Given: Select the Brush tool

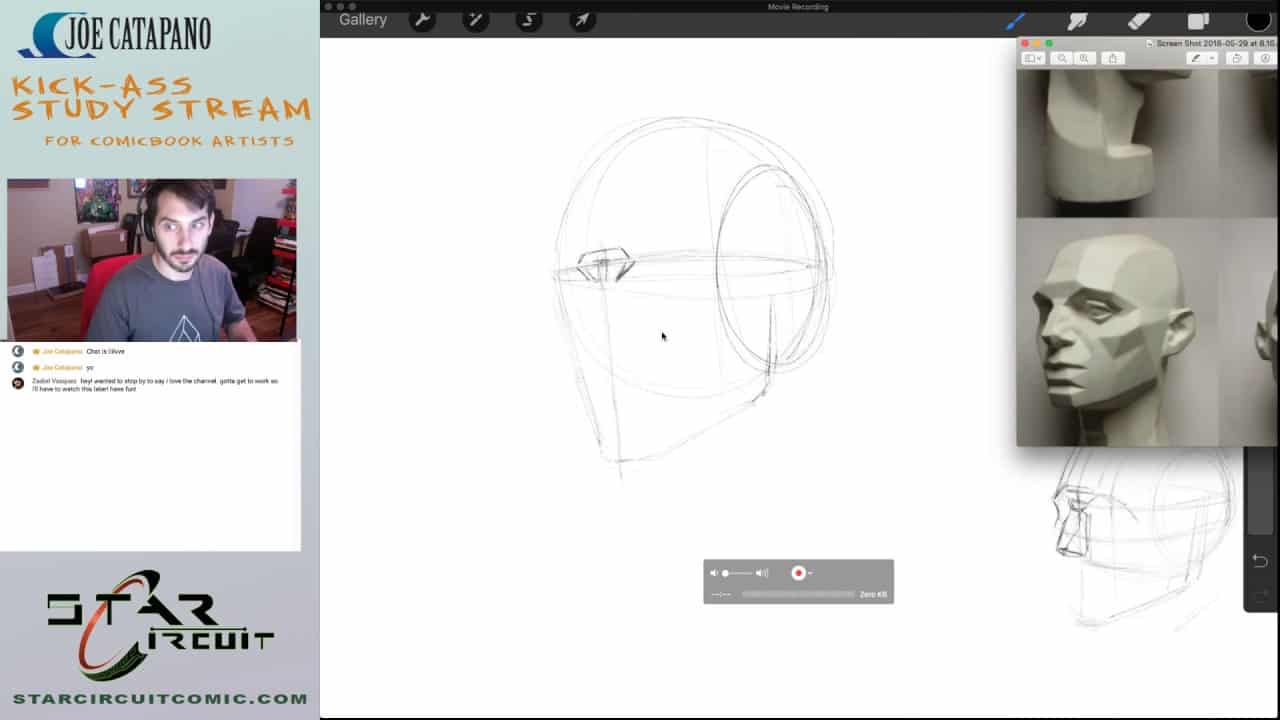Looking at the screenshot, I should [1015, 21].
